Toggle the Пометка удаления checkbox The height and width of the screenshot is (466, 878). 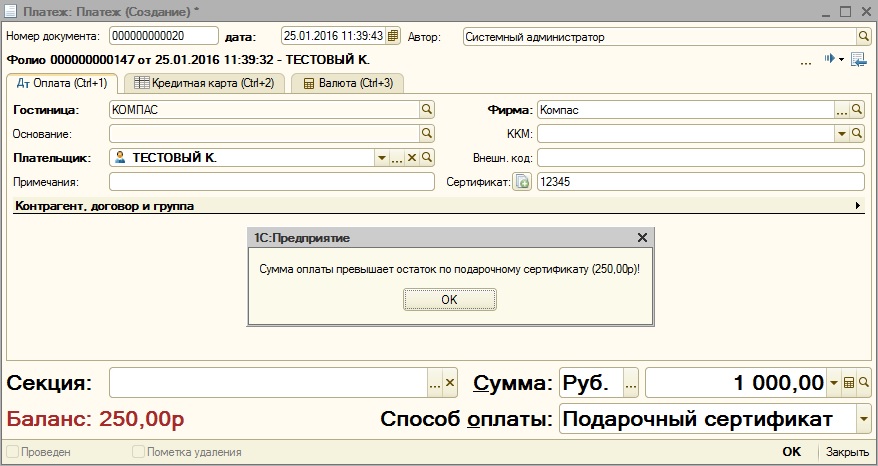pyautogui.click(x=138, y=452)
